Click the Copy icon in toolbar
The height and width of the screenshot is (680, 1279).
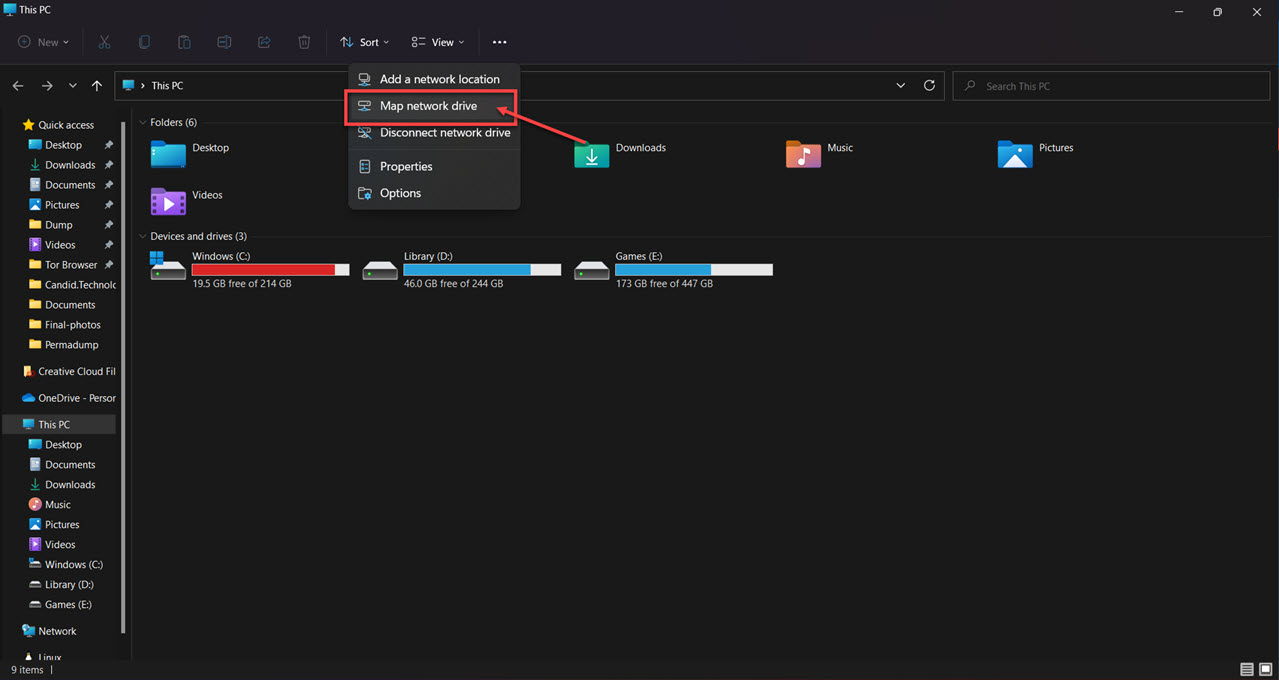[x=144, y=42]
